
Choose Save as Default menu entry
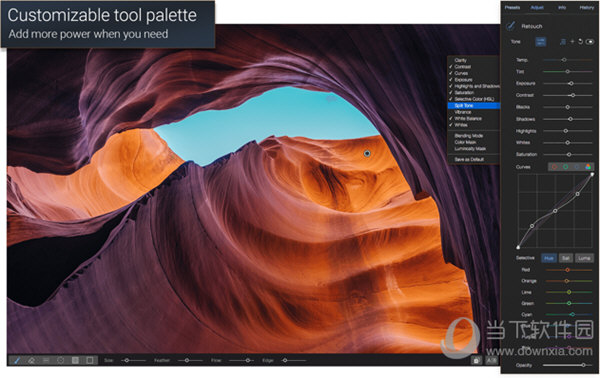(x=474, y=160)
